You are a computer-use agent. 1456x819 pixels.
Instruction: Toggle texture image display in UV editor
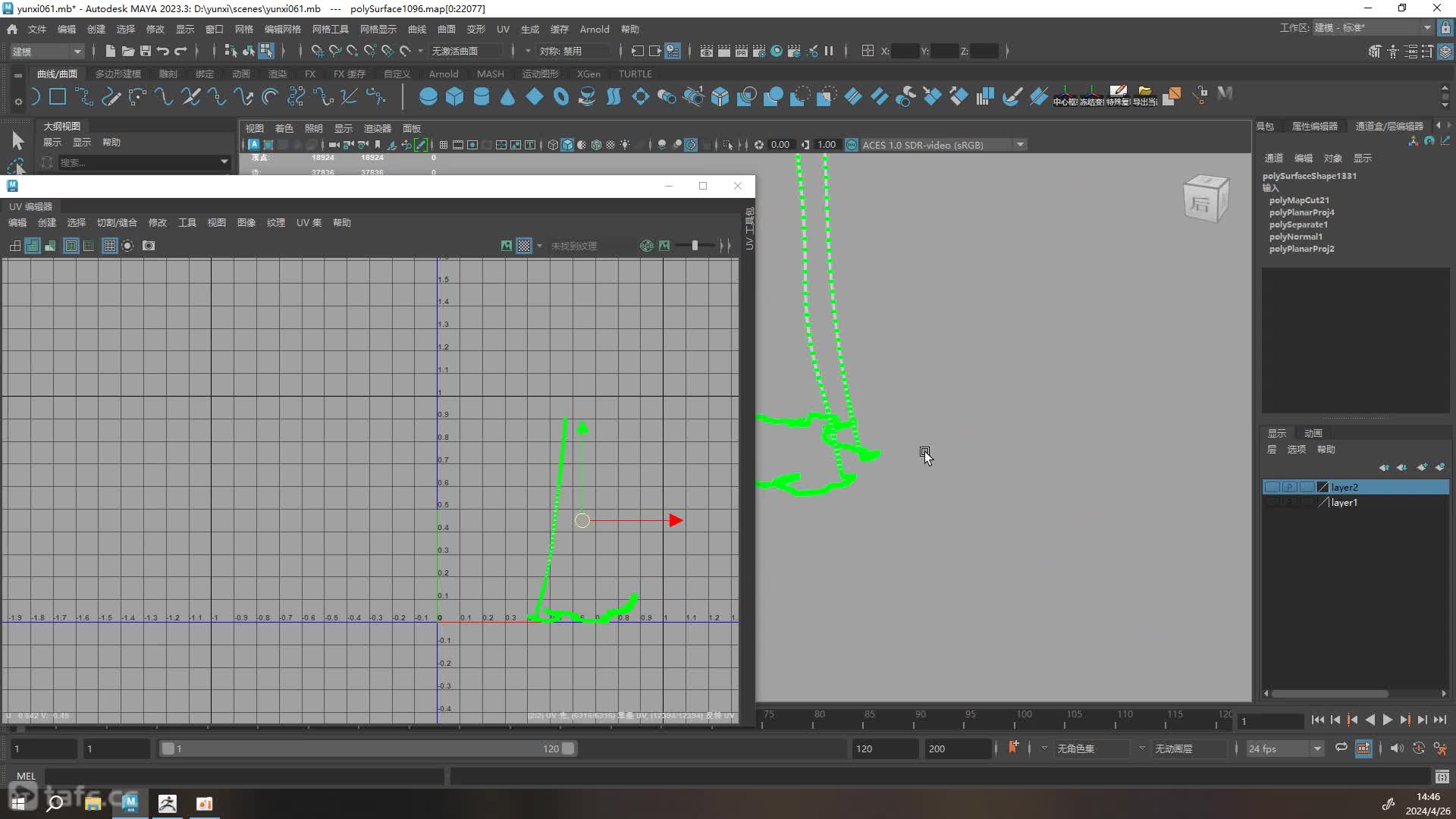(507, 246)
